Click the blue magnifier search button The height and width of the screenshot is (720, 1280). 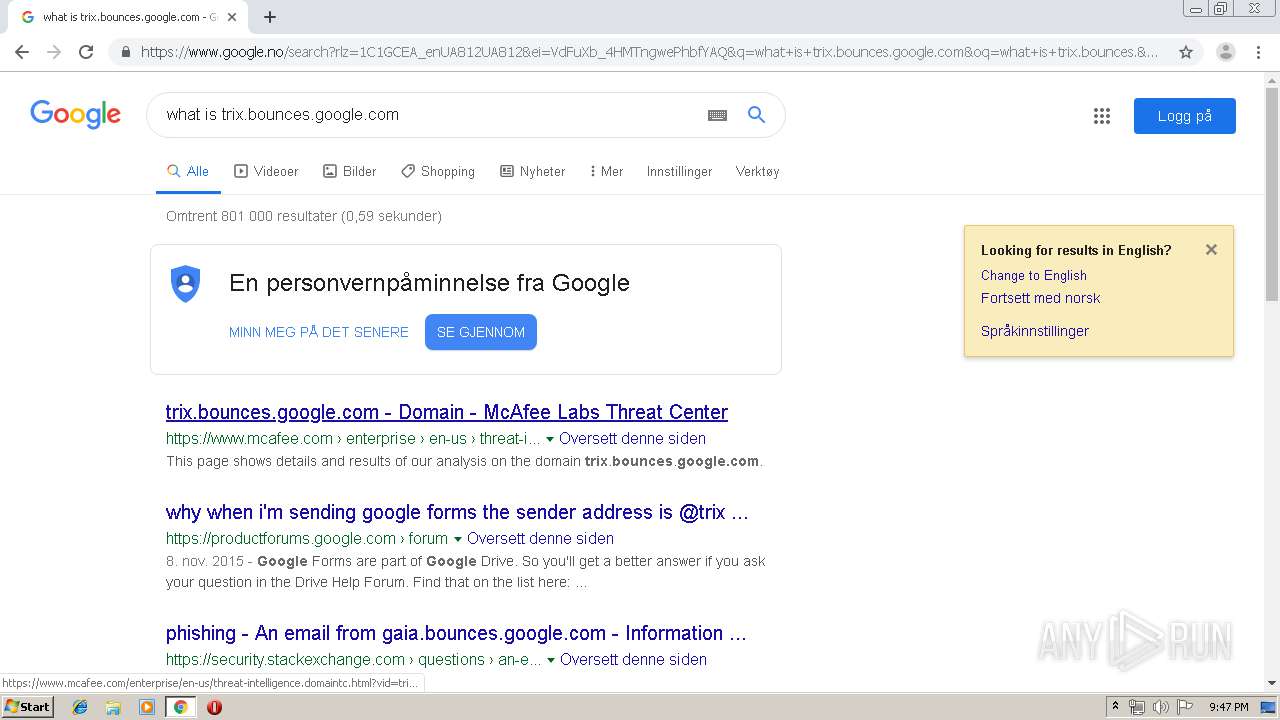pos(757,115)
